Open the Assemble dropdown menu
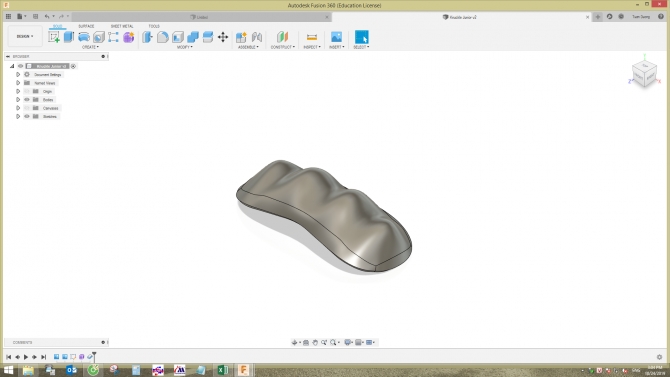 [248, 47]
